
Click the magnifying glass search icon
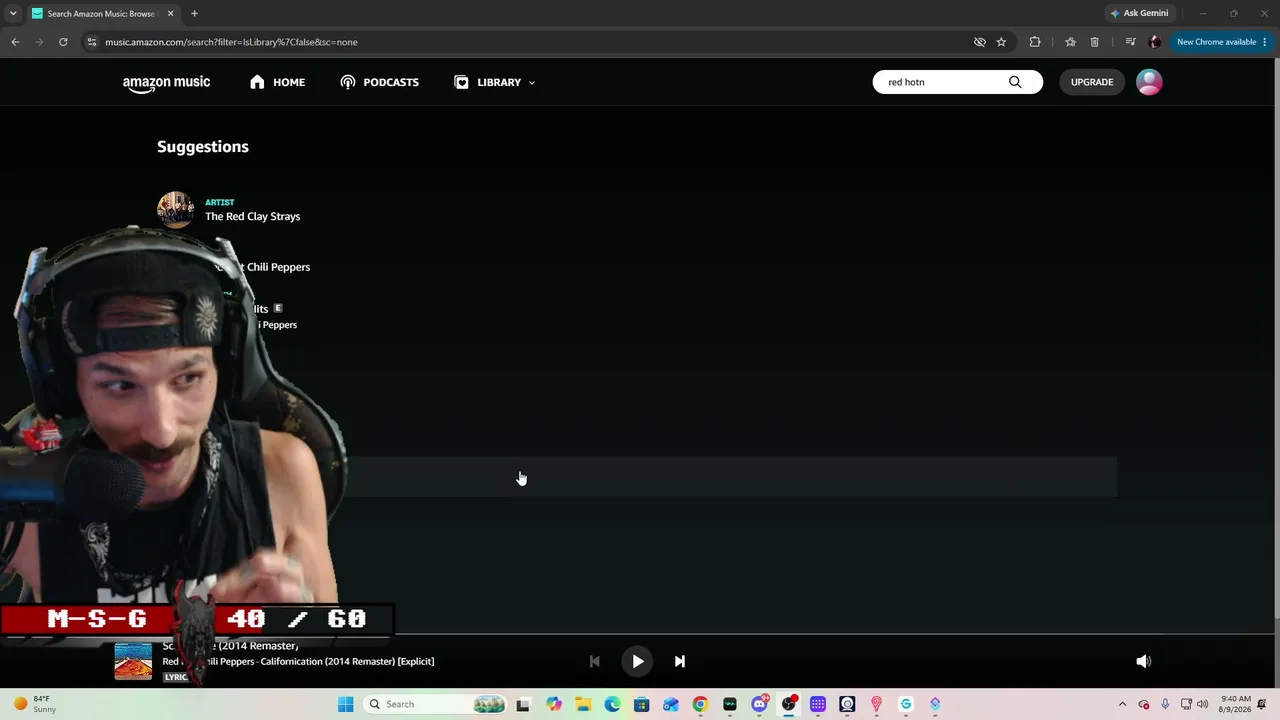1015,82
